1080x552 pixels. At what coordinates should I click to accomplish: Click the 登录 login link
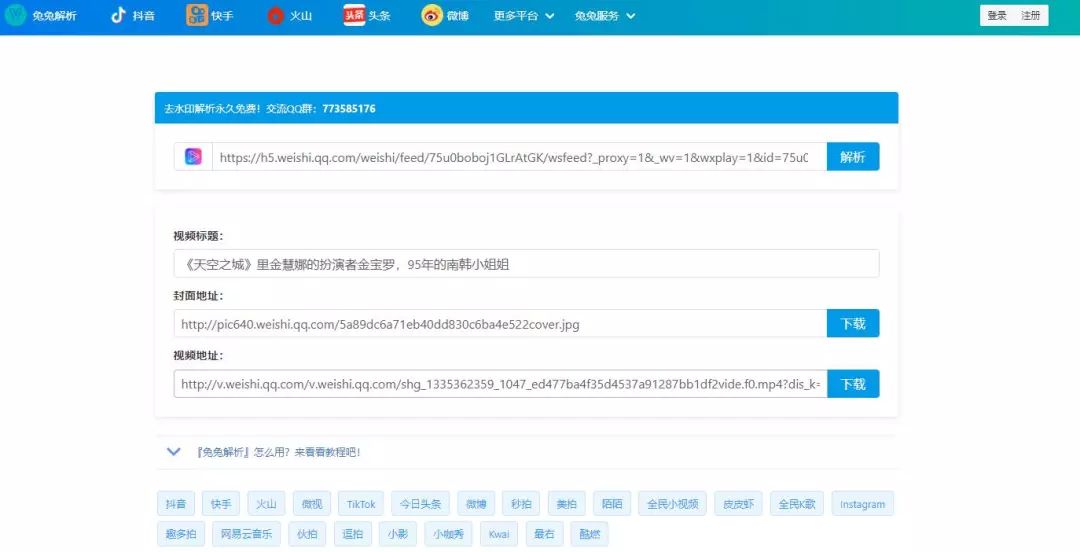(x=997, y=15)
